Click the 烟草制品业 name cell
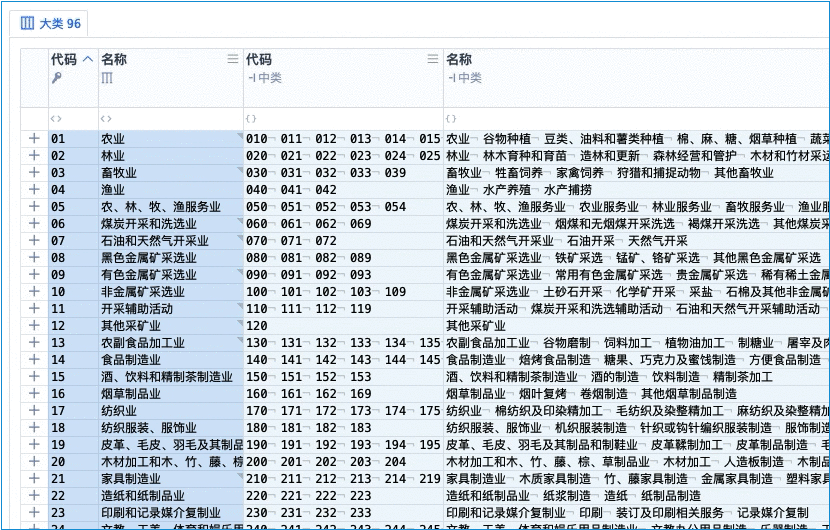 [x=170, y=394]
